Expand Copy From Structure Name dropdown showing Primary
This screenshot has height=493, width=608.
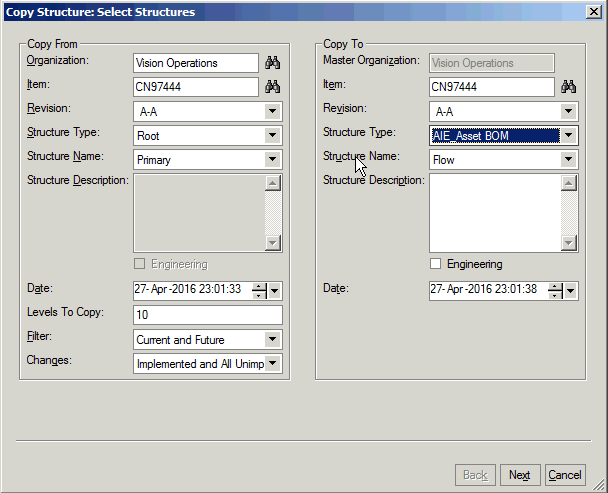point(273,159)
